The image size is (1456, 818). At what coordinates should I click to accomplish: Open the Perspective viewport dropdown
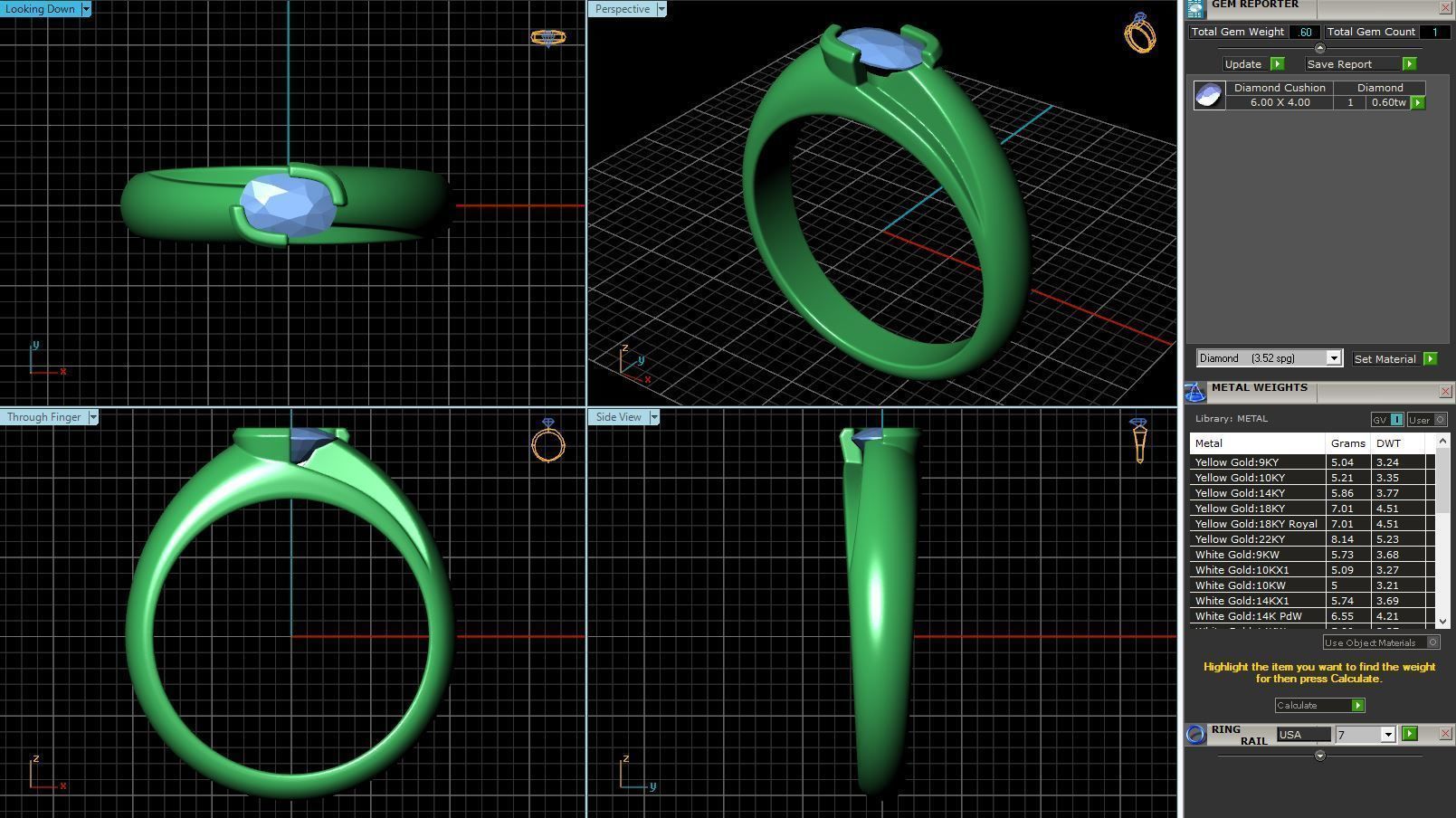[x=661, y=9]
